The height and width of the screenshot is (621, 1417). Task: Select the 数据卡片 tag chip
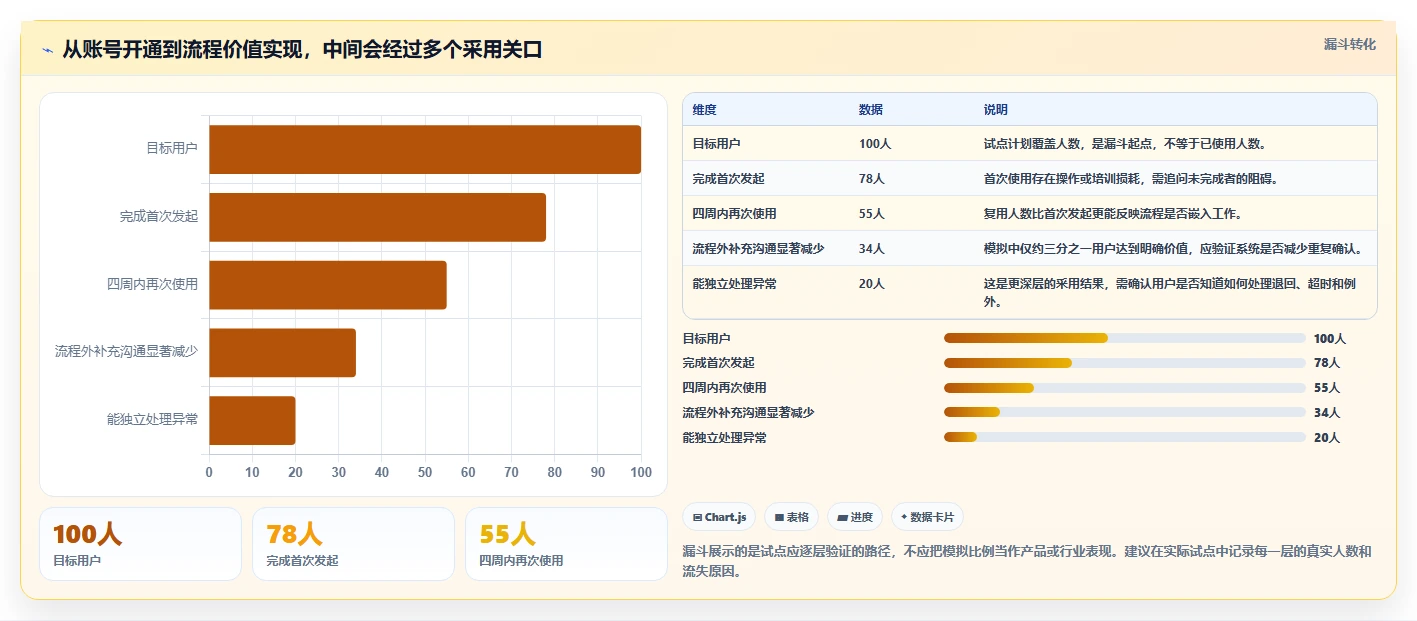tap(927, 517)
